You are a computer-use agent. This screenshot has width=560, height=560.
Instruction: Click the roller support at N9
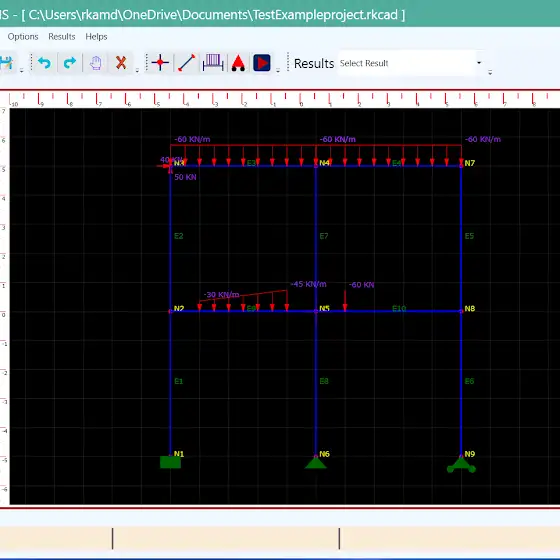tap(461, 465)
